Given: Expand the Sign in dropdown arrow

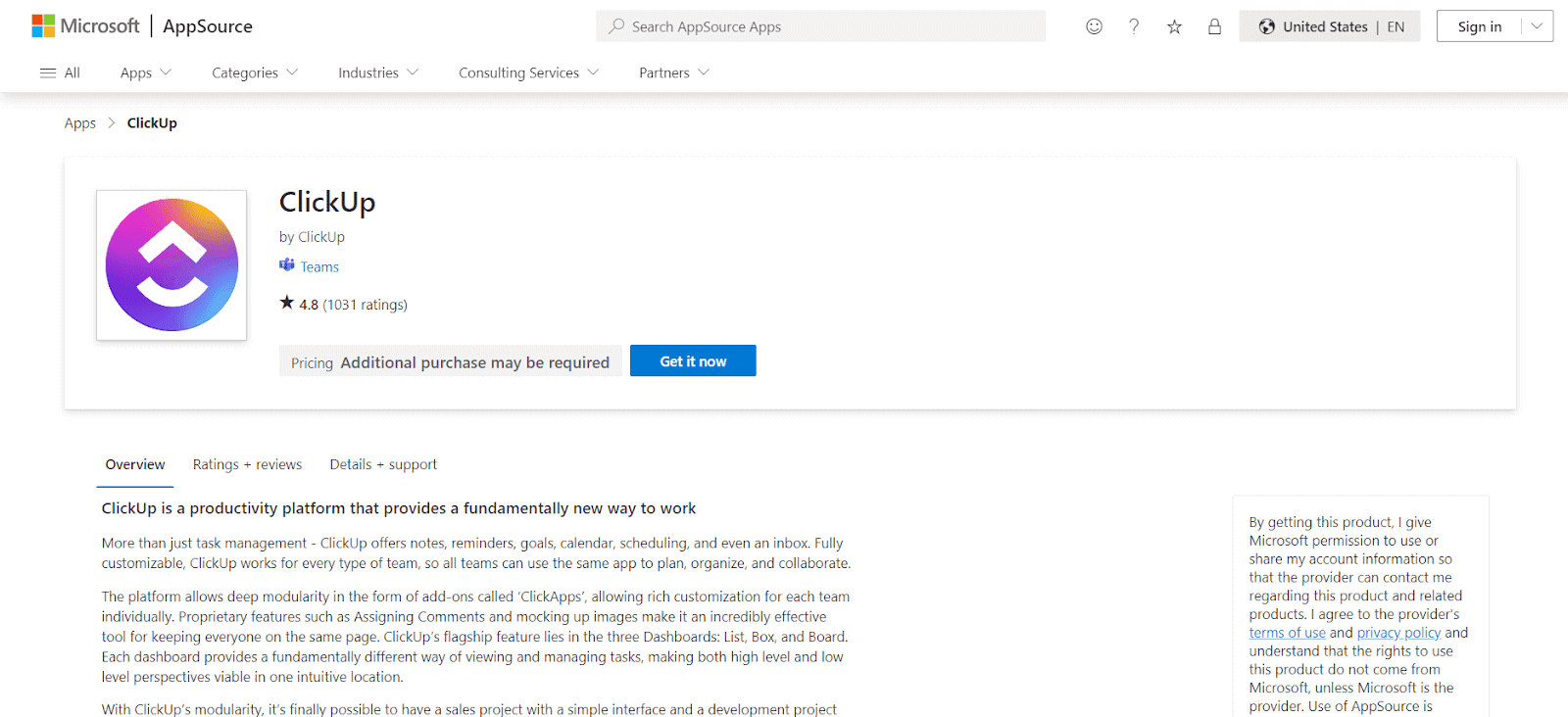Looking at the screenshot, I should (1537, 26).
